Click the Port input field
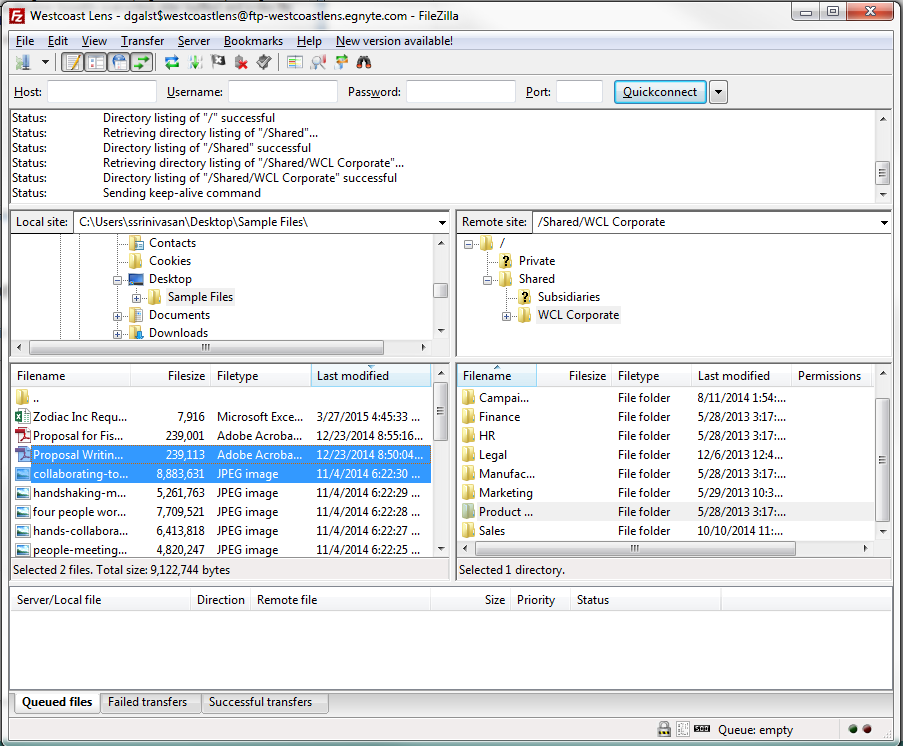 pos(579,92)
